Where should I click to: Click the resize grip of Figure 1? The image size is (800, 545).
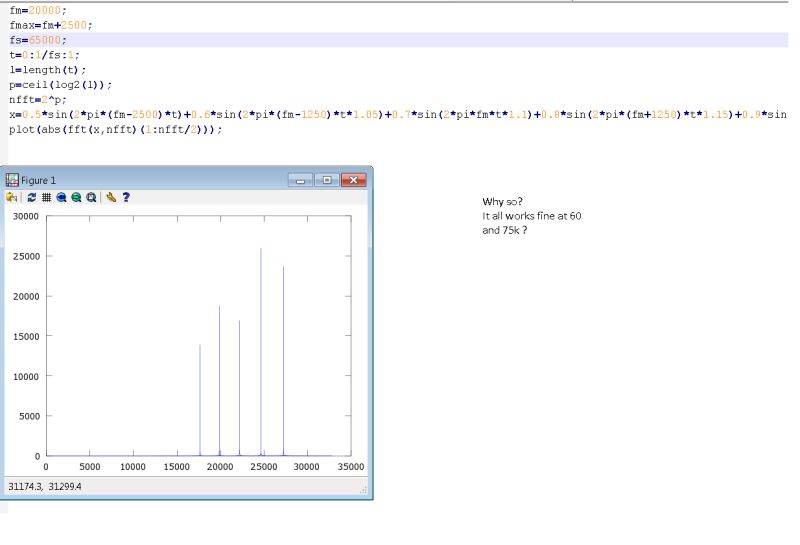pos(363,490)
